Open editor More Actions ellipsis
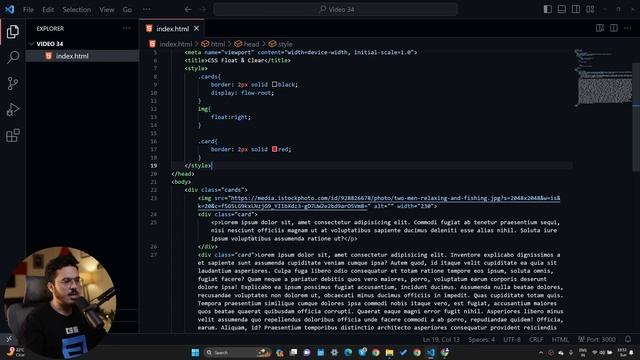Image resolution: width=640 pixels, height=360 pixels. pyautogui.click(x=627, y=28)
